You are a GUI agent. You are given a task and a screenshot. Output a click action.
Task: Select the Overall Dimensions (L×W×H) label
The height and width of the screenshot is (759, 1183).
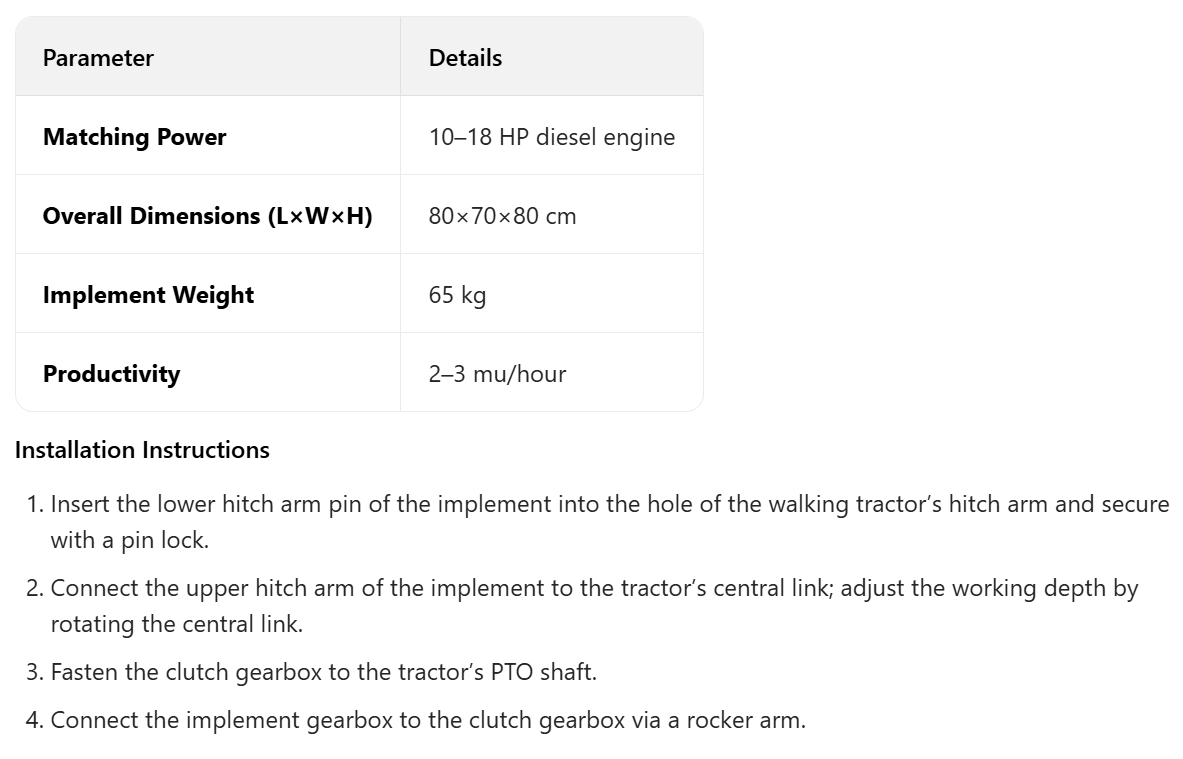click(207, 216)
